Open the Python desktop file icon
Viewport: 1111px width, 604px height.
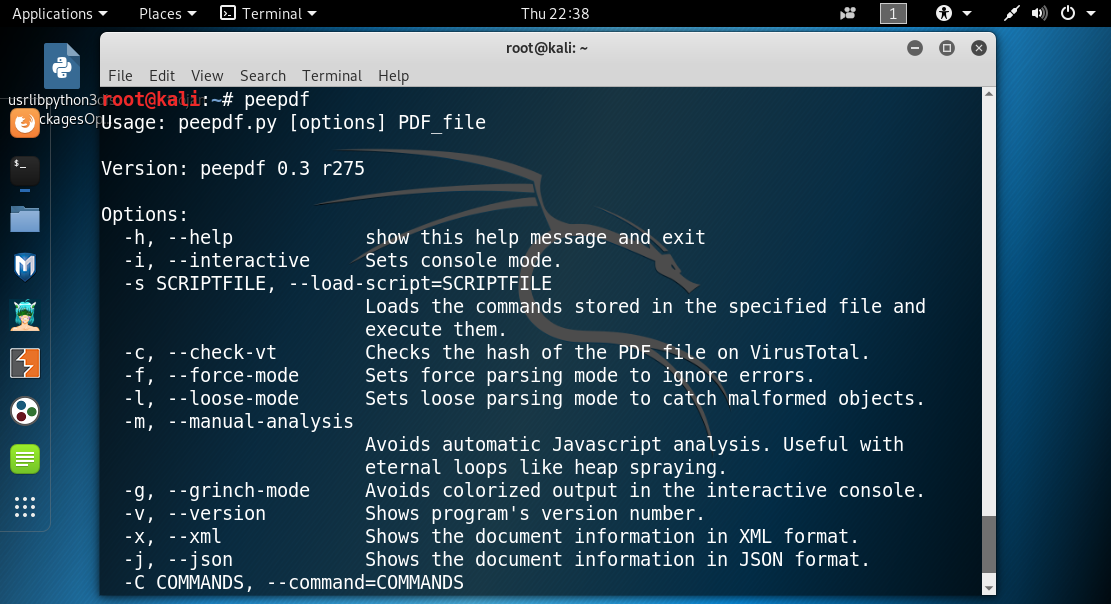[62, 66]
